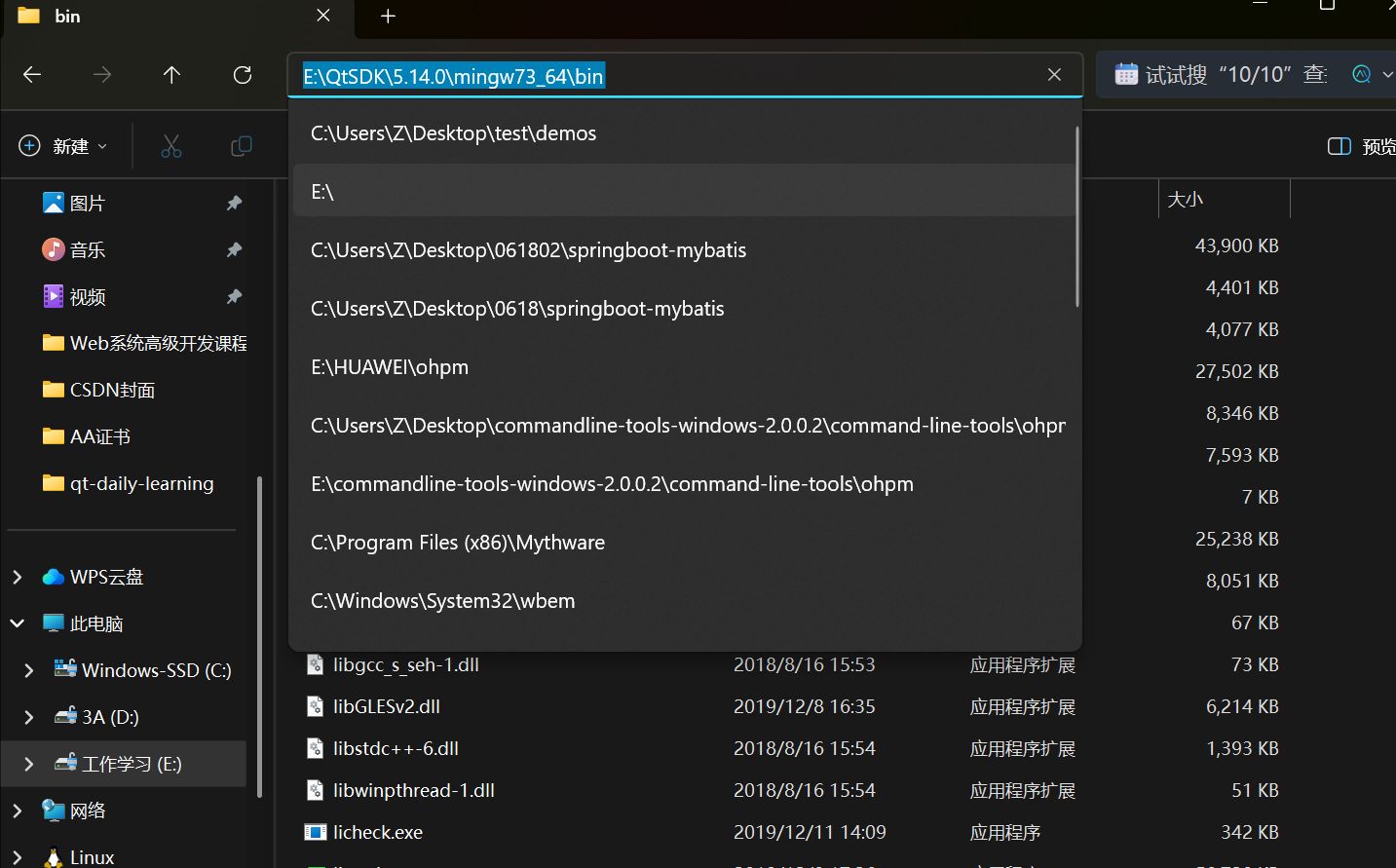Viewport: 1396px width, 868px height.
Task: Pick the E:\commandline-tools-windows-2.0.0.2 suggestion
Action: pos(684,484)
